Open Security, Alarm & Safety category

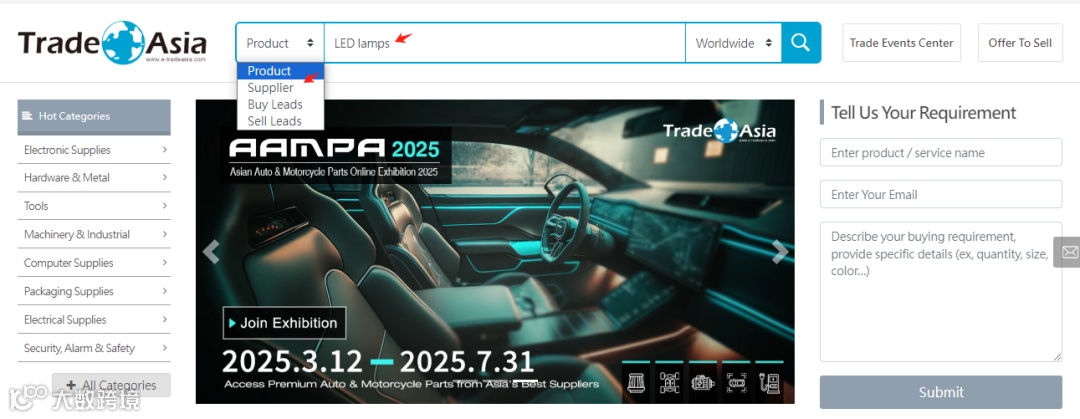(x=94, y=348)
